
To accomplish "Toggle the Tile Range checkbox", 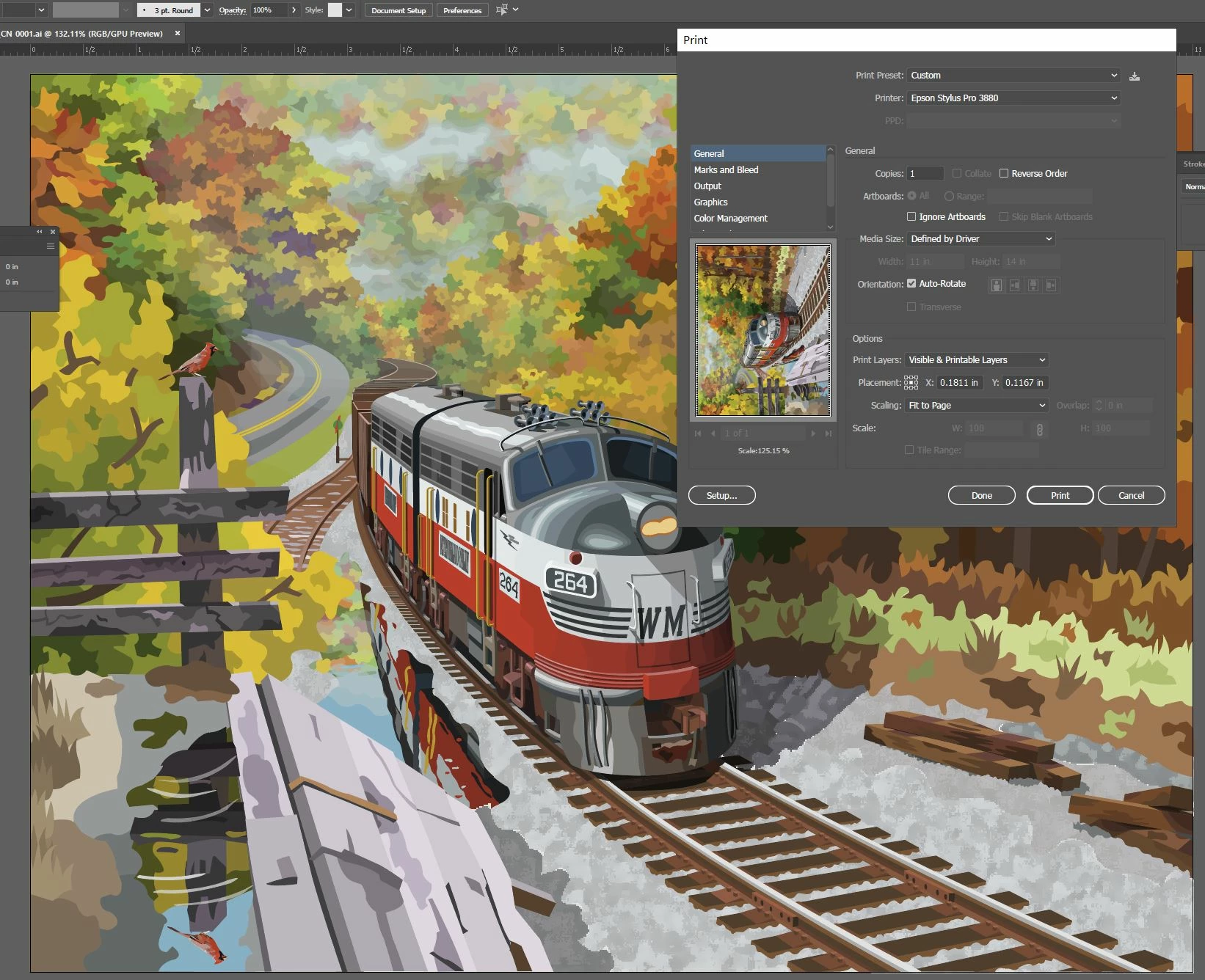I will (909, 450).
